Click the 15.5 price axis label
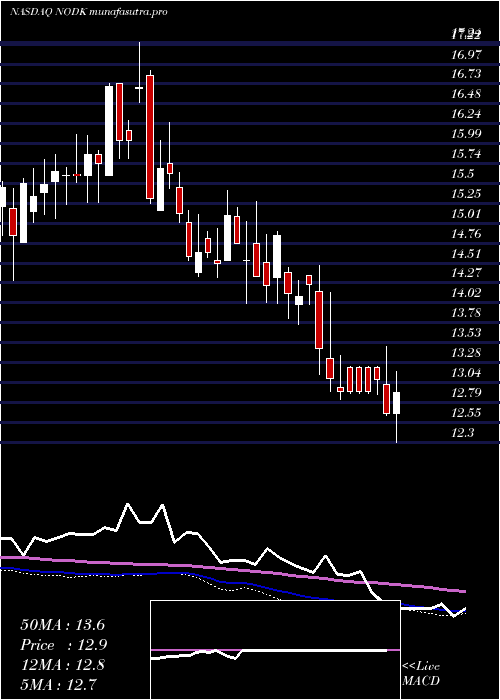 coord(462,174)
